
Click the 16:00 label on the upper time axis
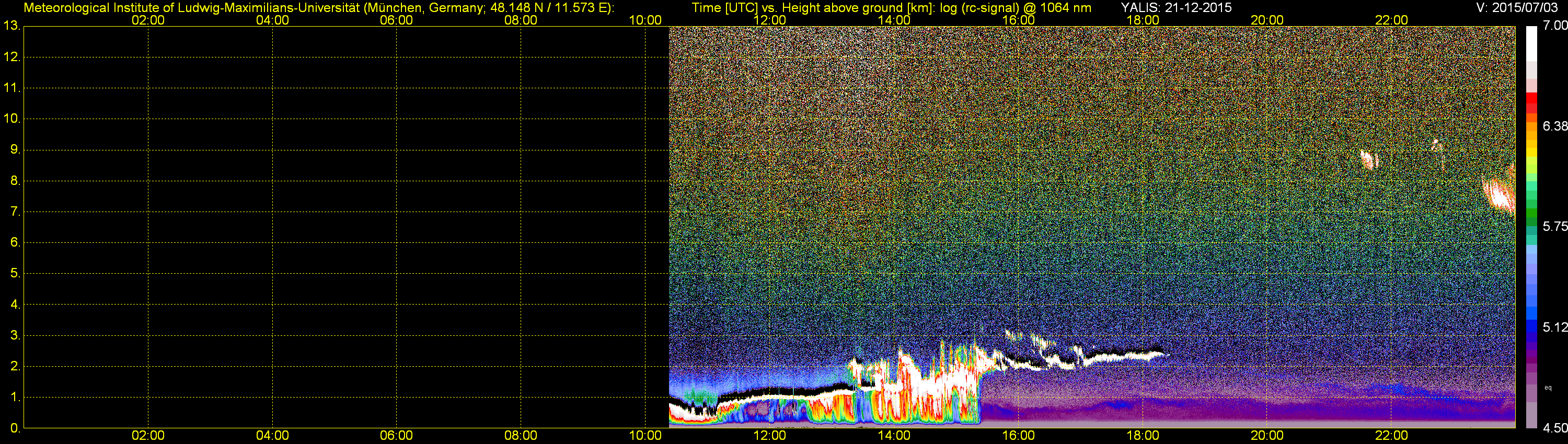[1018, 20]
